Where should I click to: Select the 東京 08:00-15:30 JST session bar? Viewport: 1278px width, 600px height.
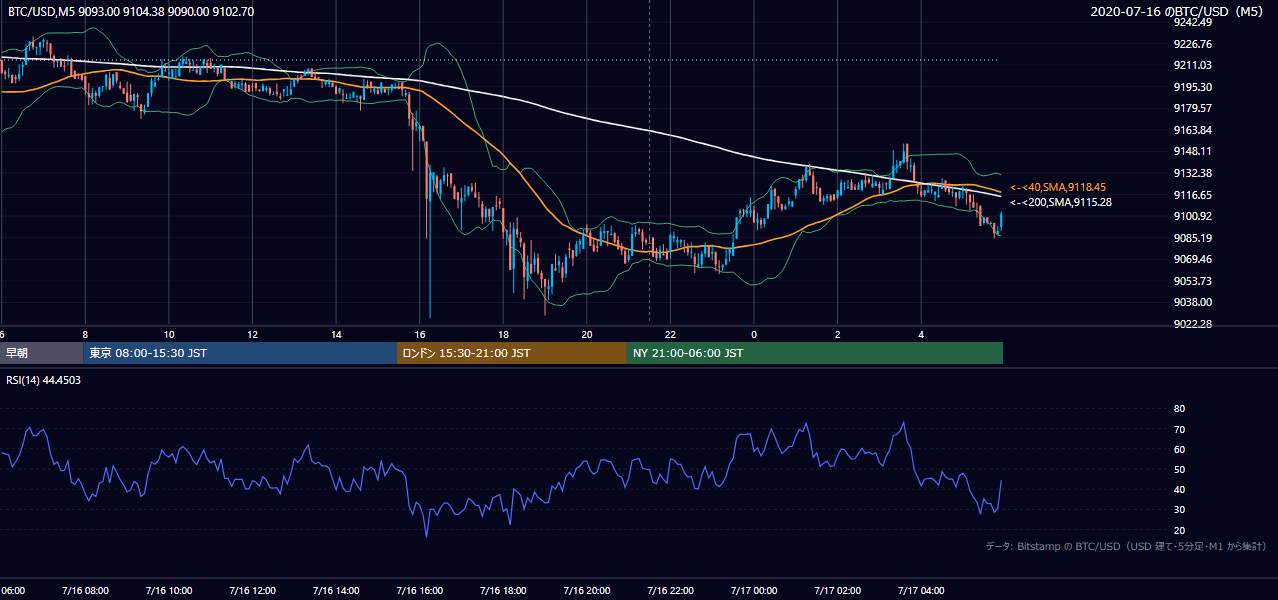click(241, 353)
